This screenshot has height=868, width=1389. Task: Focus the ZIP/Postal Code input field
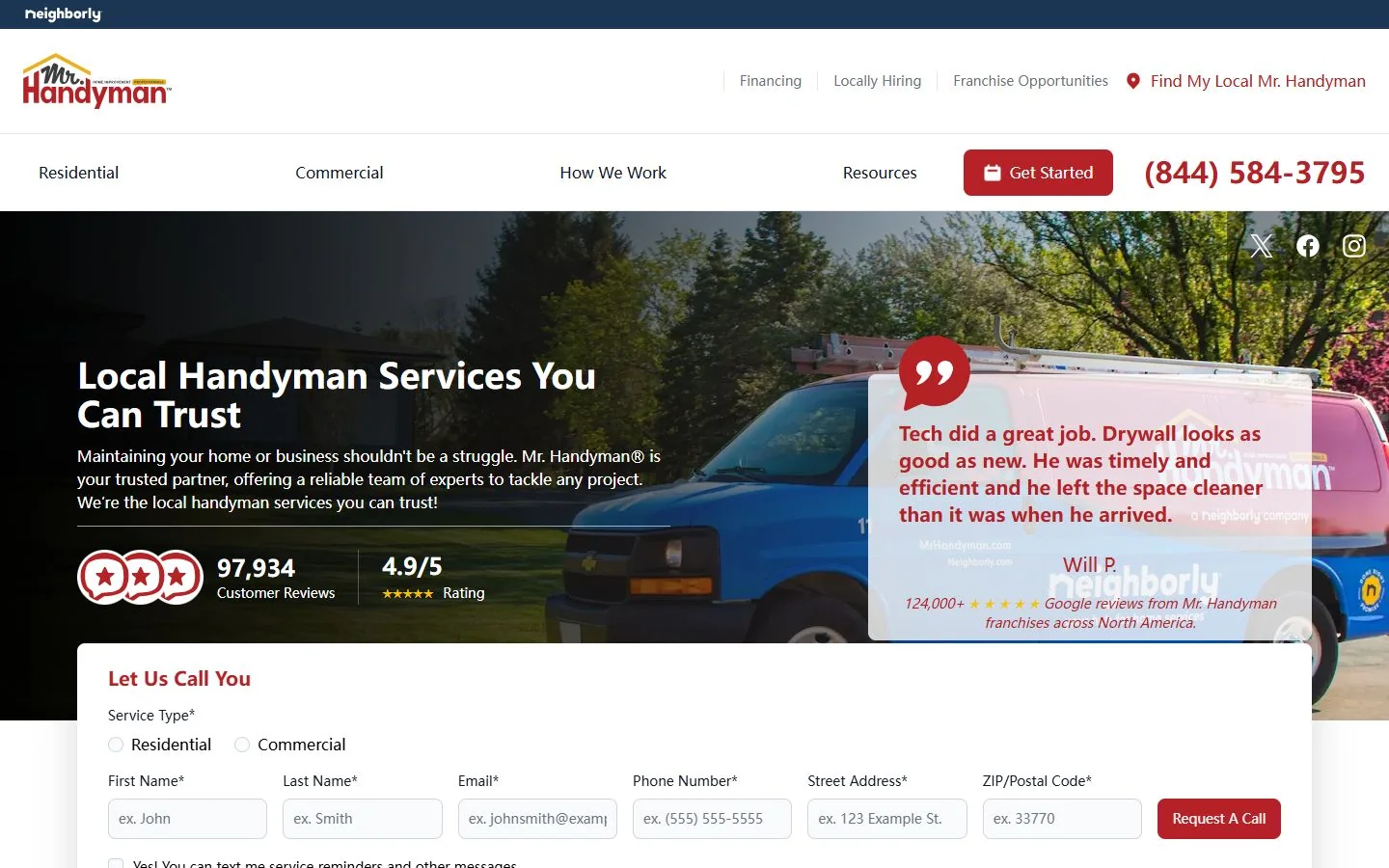1062,819
